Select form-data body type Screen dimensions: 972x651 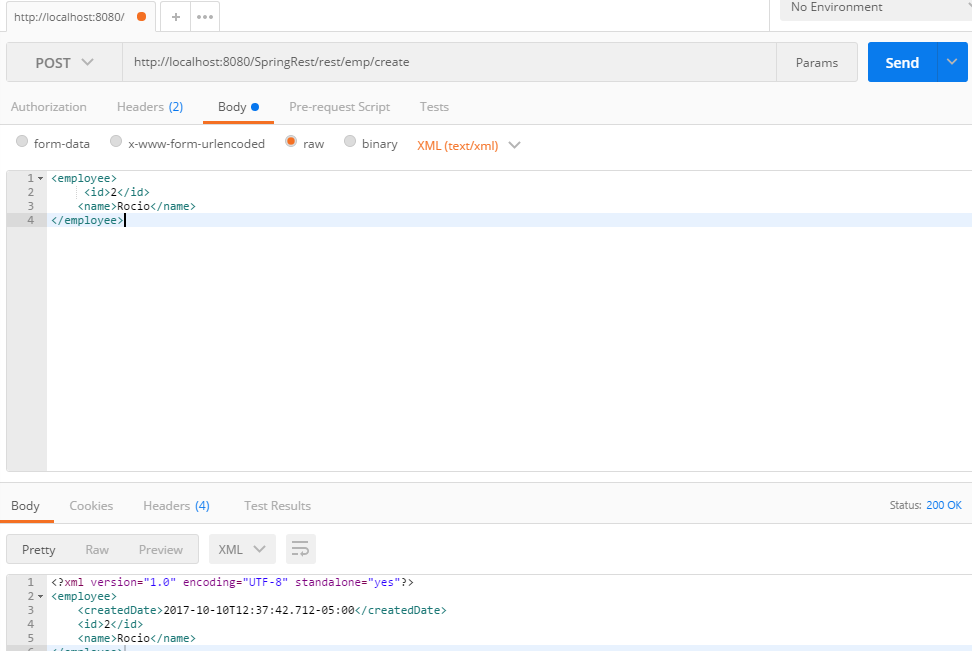tap(22, 141)
